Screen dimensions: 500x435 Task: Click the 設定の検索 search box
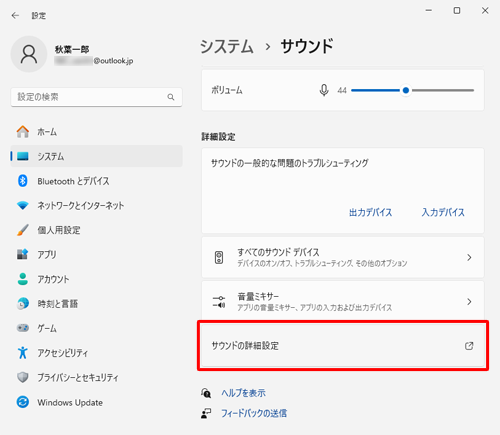(x=97, y=97)
